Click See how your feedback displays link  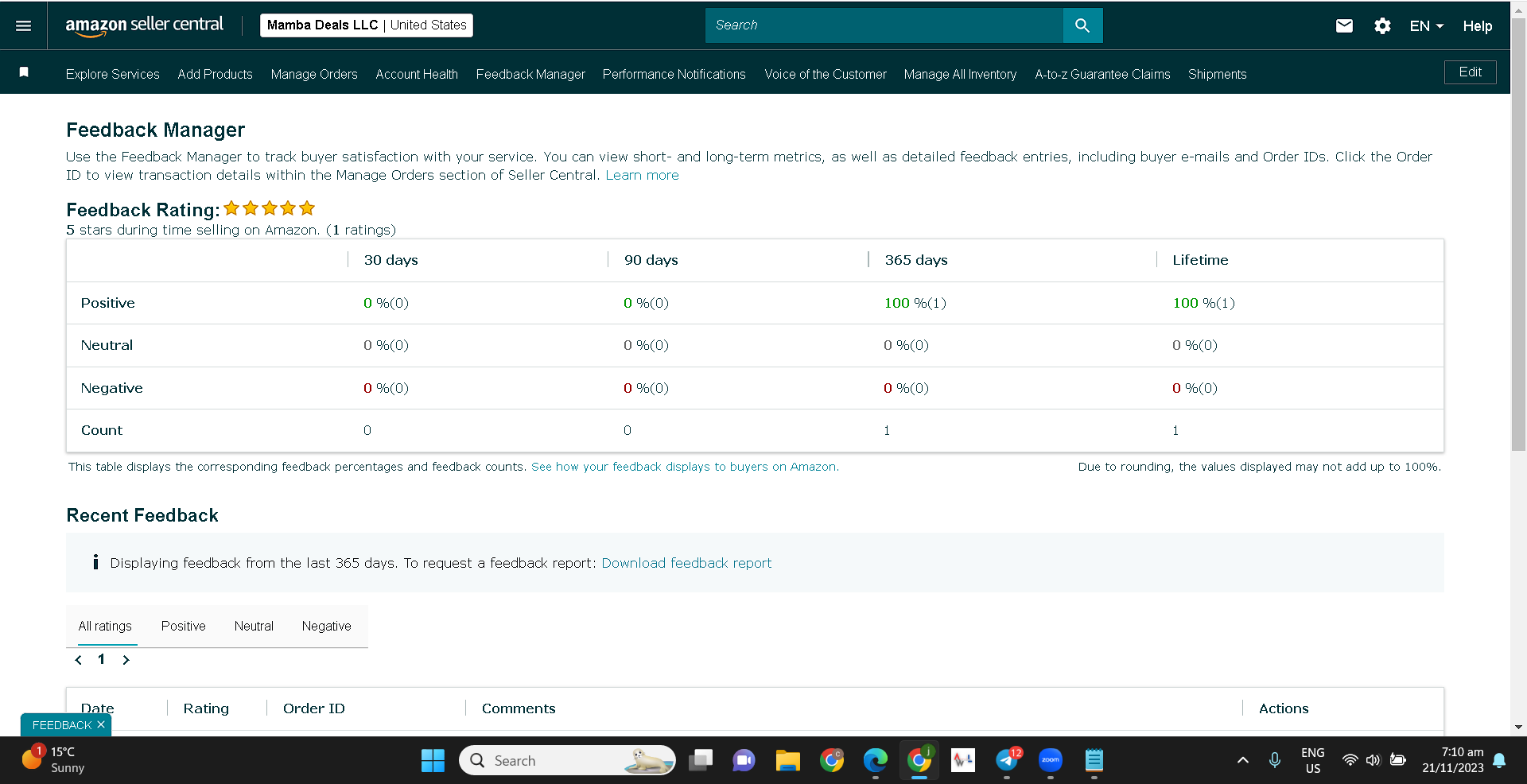[x=685, y=467]
